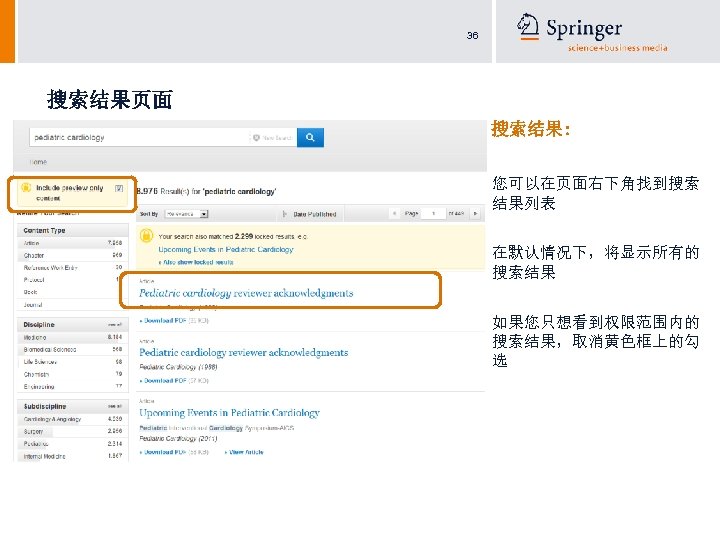The image size is (720, 540).
Task: Filter Content Type by Article
Action: click(73, 243)
